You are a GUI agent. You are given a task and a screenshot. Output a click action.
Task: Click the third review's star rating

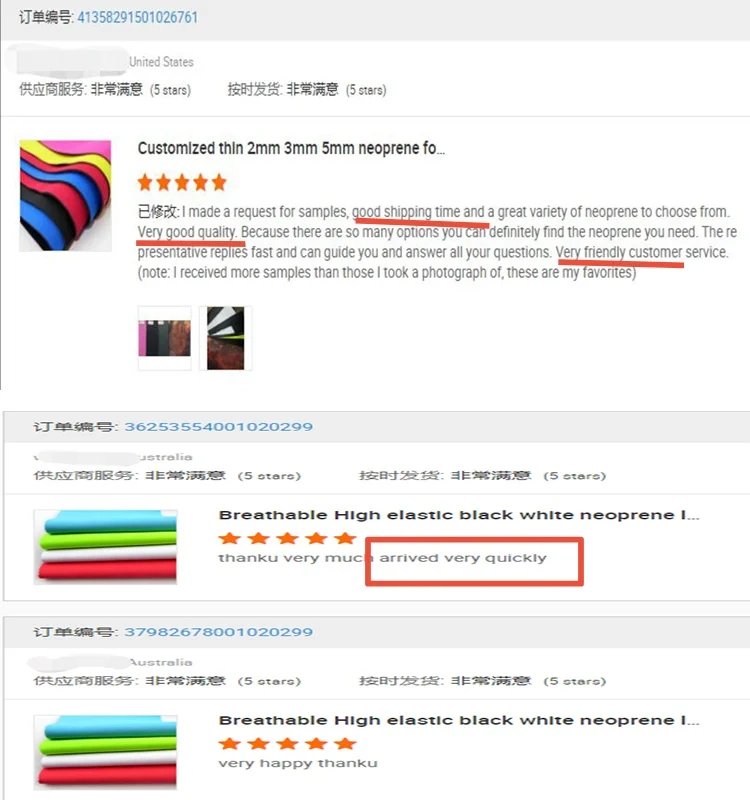pos(287,743)
